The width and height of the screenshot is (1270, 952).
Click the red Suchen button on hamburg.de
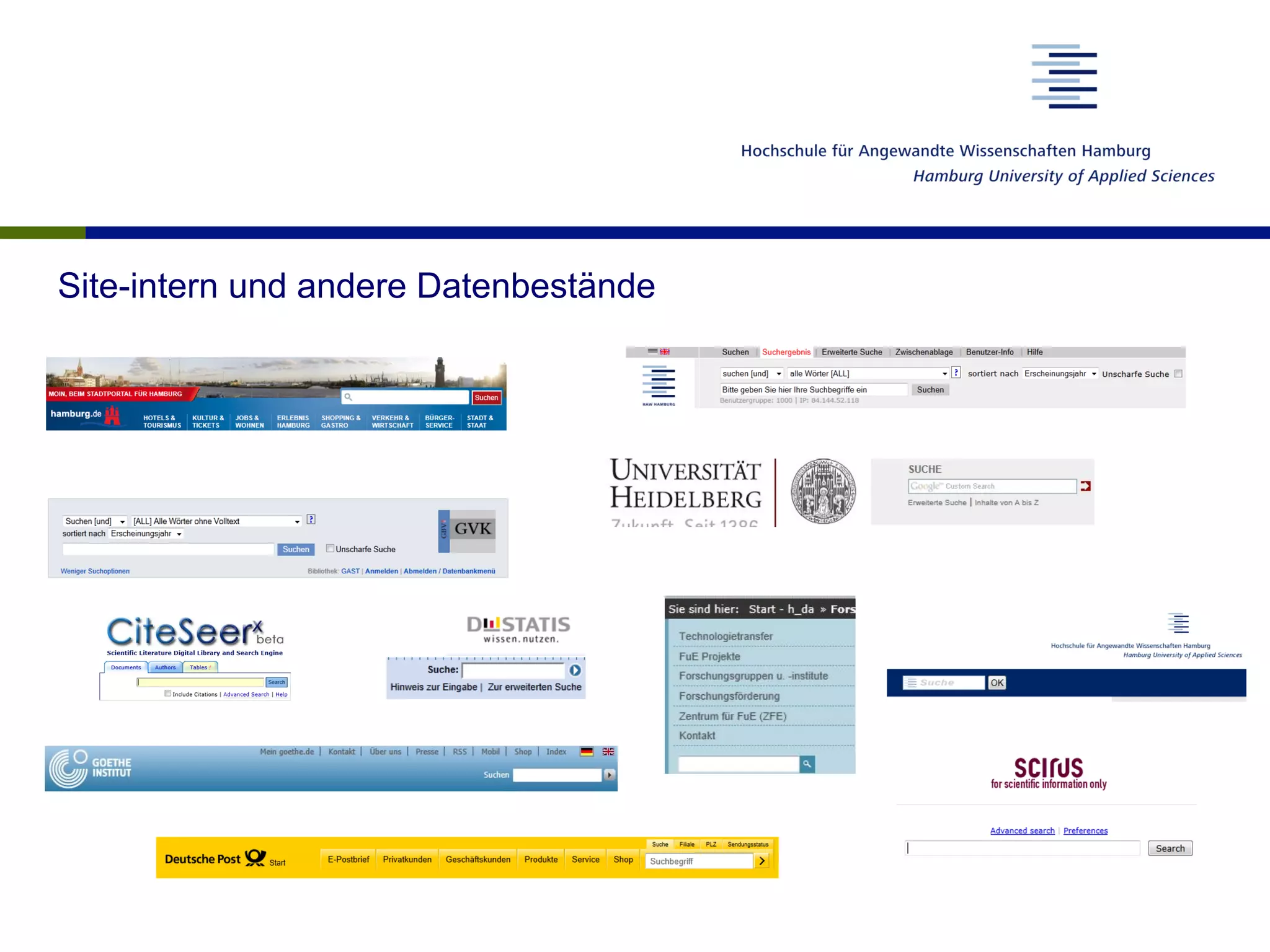tap(487, 397)
